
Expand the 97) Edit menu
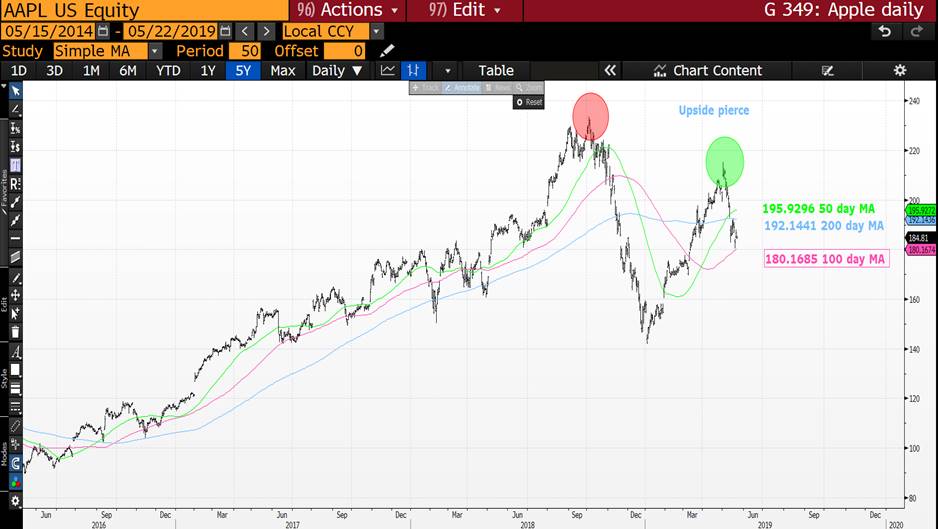click(x=464, y=10)
